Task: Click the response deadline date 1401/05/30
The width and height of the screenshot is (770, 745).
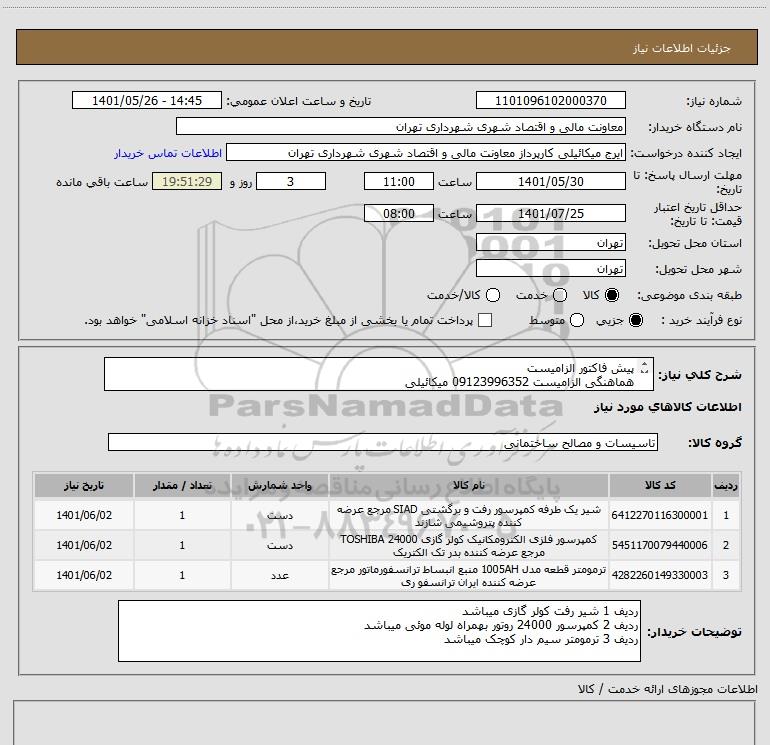Action: [x=550, y=181]
